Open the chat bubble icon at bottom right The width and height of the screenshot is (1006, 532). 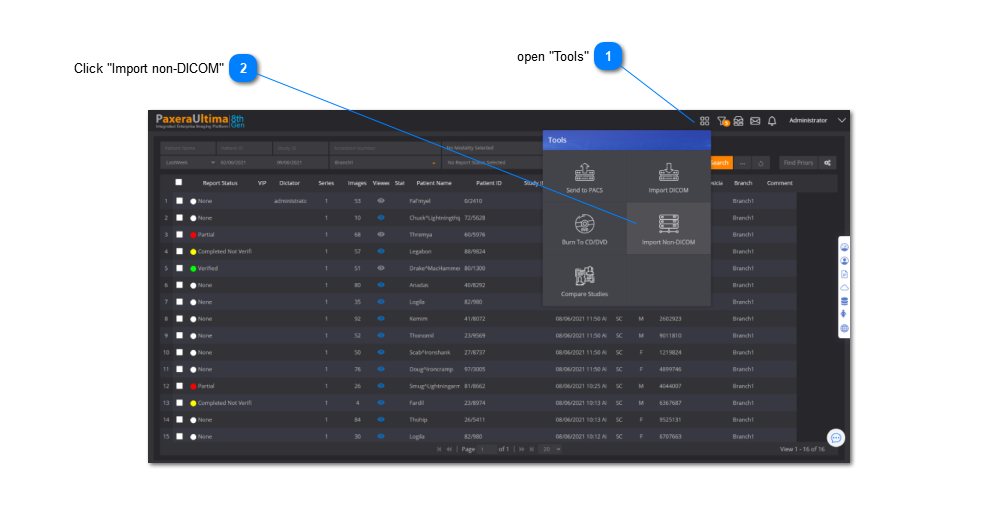pyautogui.click(x=836, y=437)
